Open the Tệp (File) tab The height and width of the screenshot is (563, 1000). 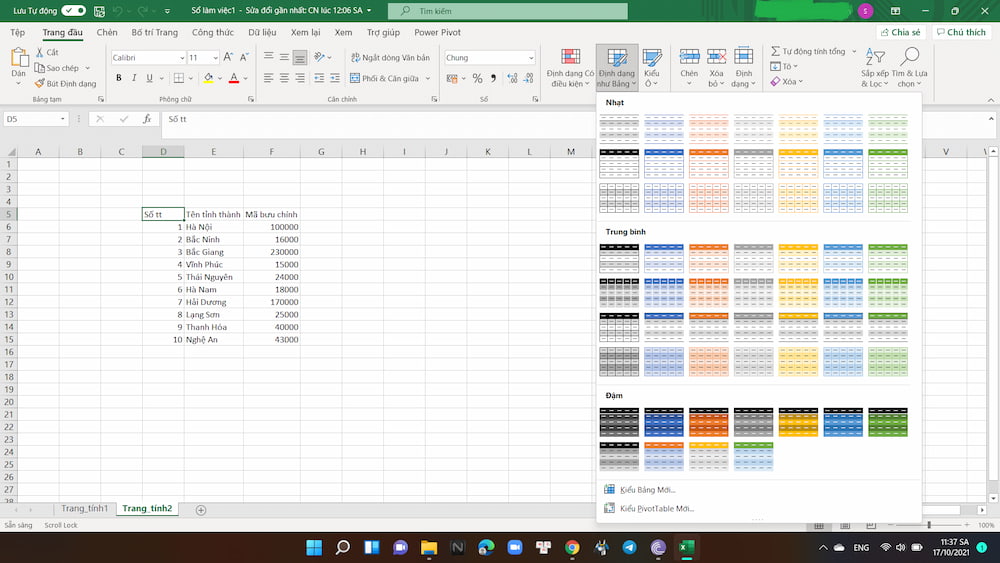click(17, 32)
